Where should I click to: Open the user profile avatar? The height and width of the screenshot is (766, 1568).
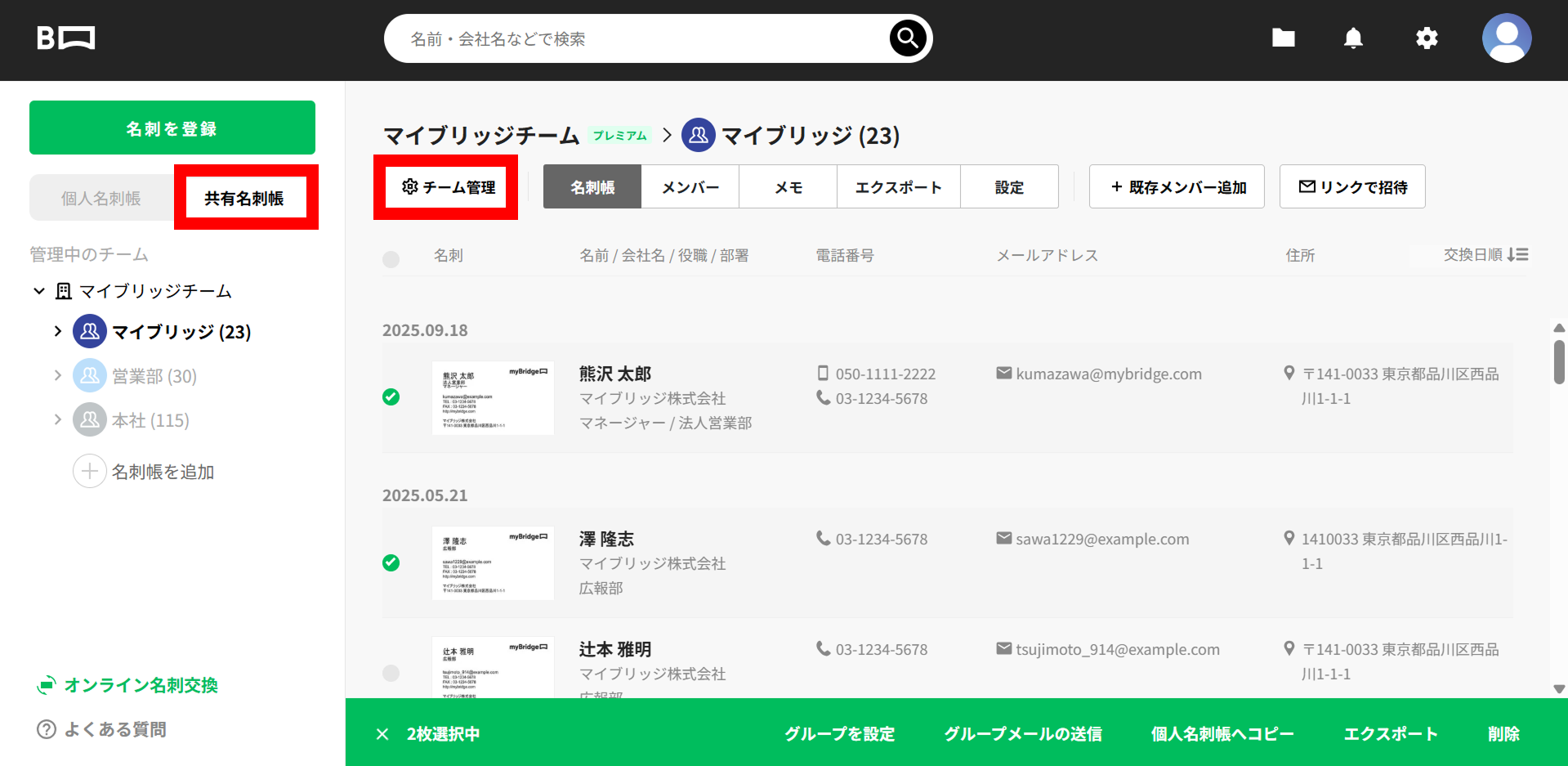(x=1507, y=38)
